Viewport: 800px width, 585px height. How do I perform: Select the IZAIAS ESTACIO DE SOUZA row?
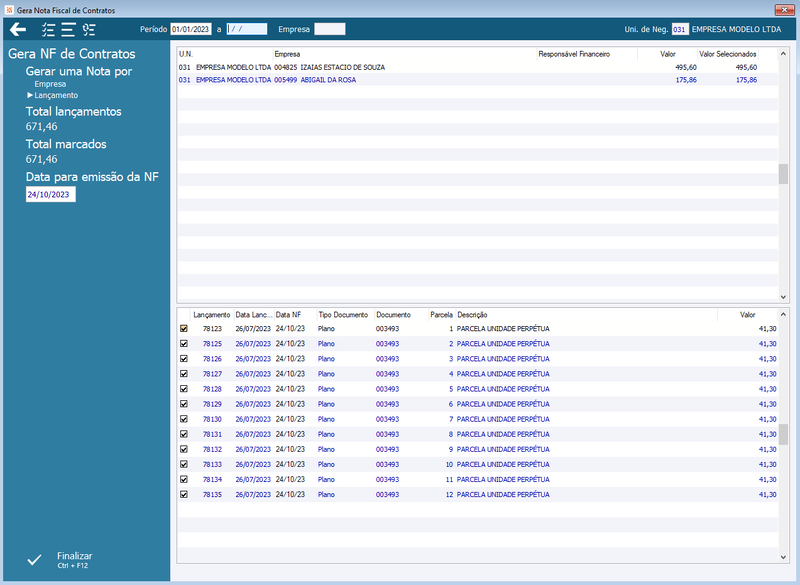pyautogui.click(x=478, y=67)
